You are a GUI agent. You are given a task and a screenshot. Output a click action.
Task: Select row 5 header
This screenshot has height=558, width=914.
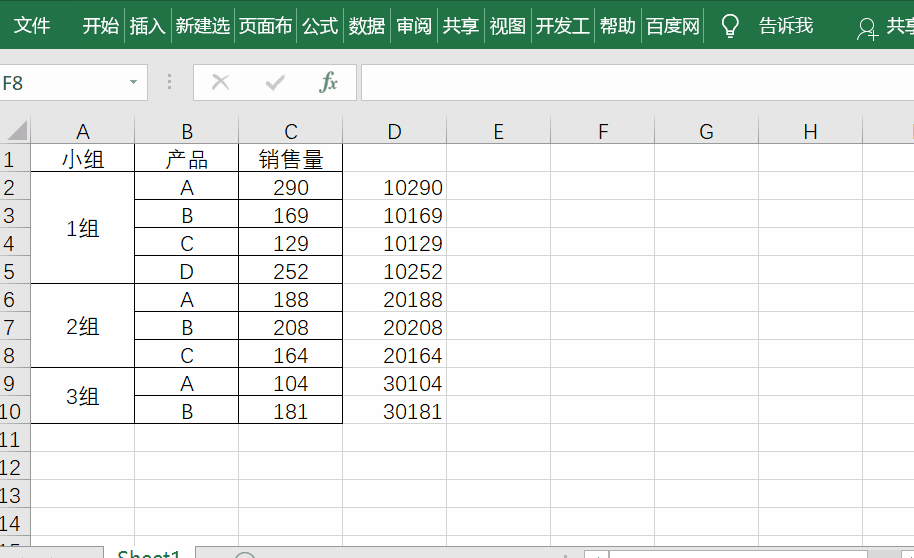[15, 271]
